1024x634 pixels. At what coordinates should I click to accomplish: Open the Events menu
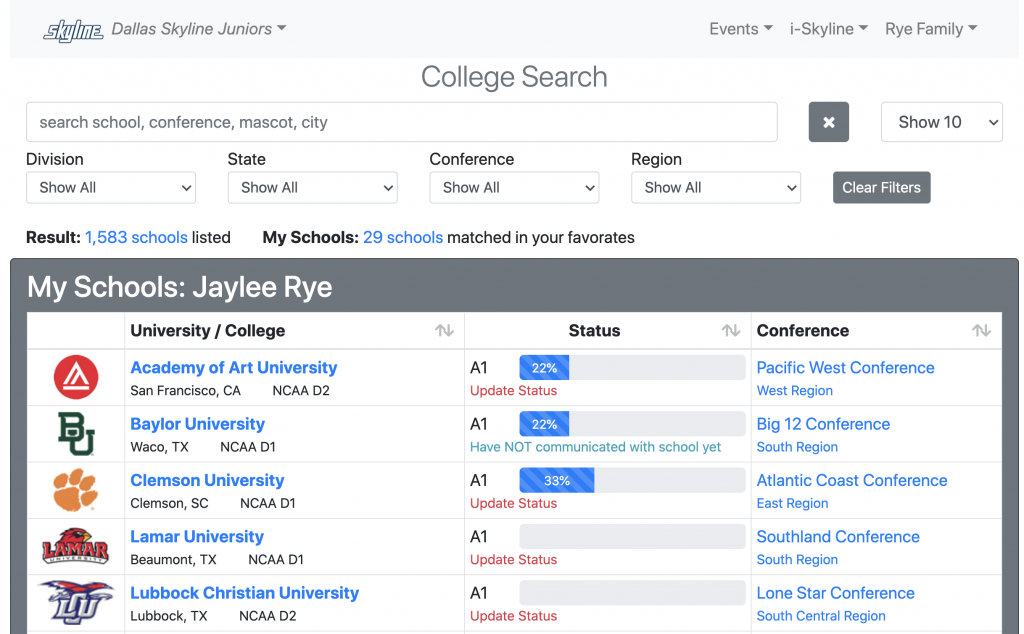(741, 29)
